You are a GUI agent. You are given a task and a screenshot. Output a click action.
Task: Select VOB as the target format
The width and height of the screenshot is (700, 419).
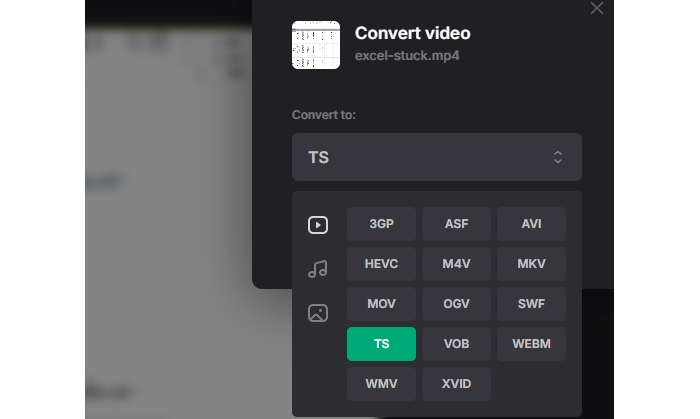pyautogui.click(x=456, y=344)
